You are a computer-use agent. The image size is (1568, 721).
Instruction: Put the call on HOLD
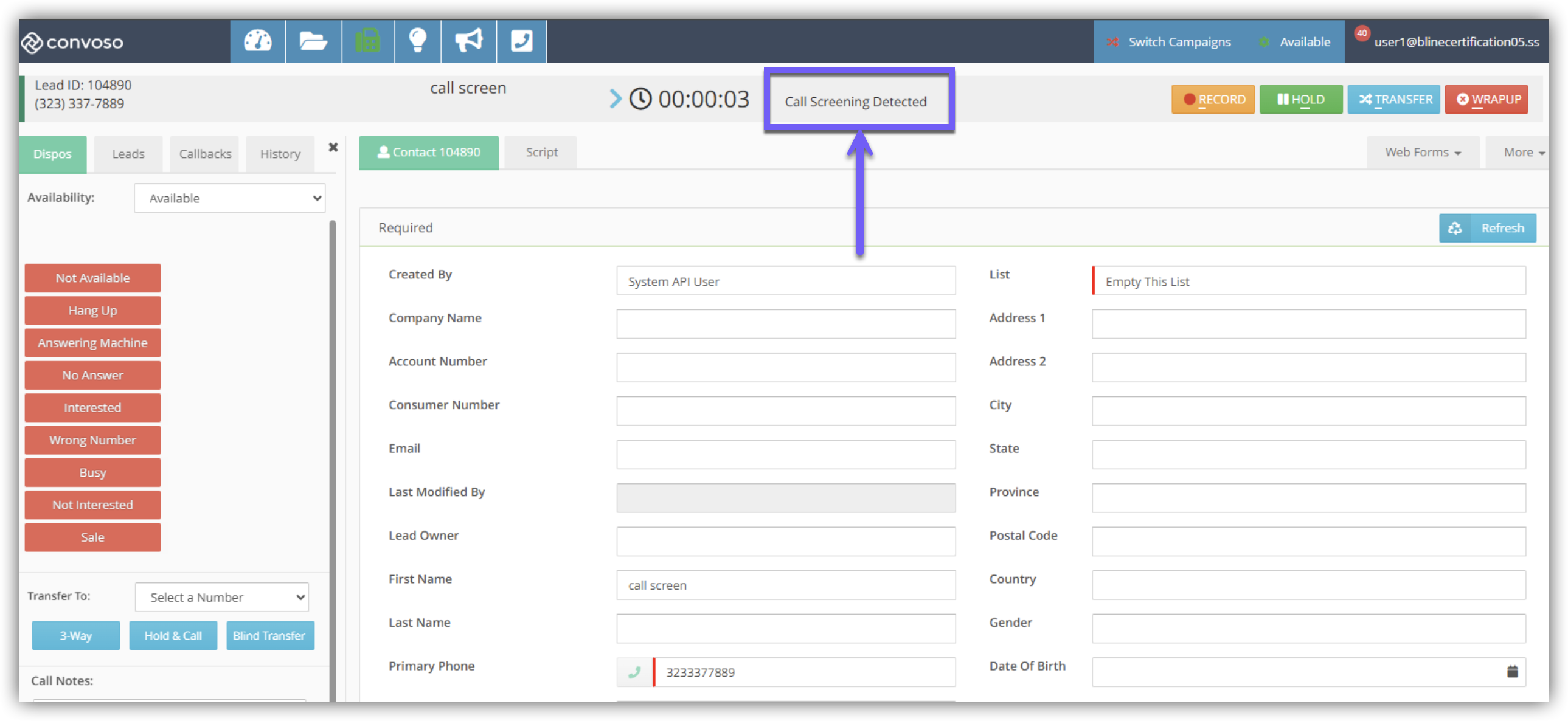[x=1300, y=100]
